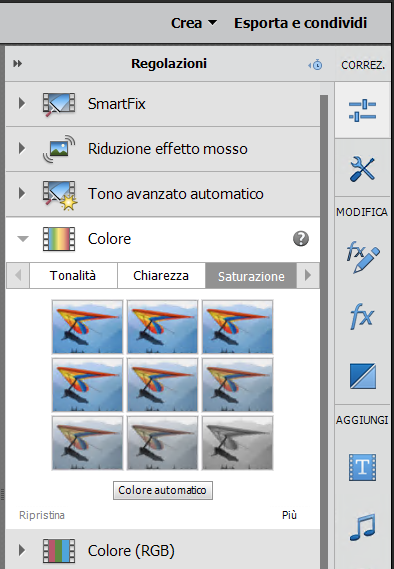
Task: Open the Regolazioni sliders panel icon
Action: coord(362,110)
